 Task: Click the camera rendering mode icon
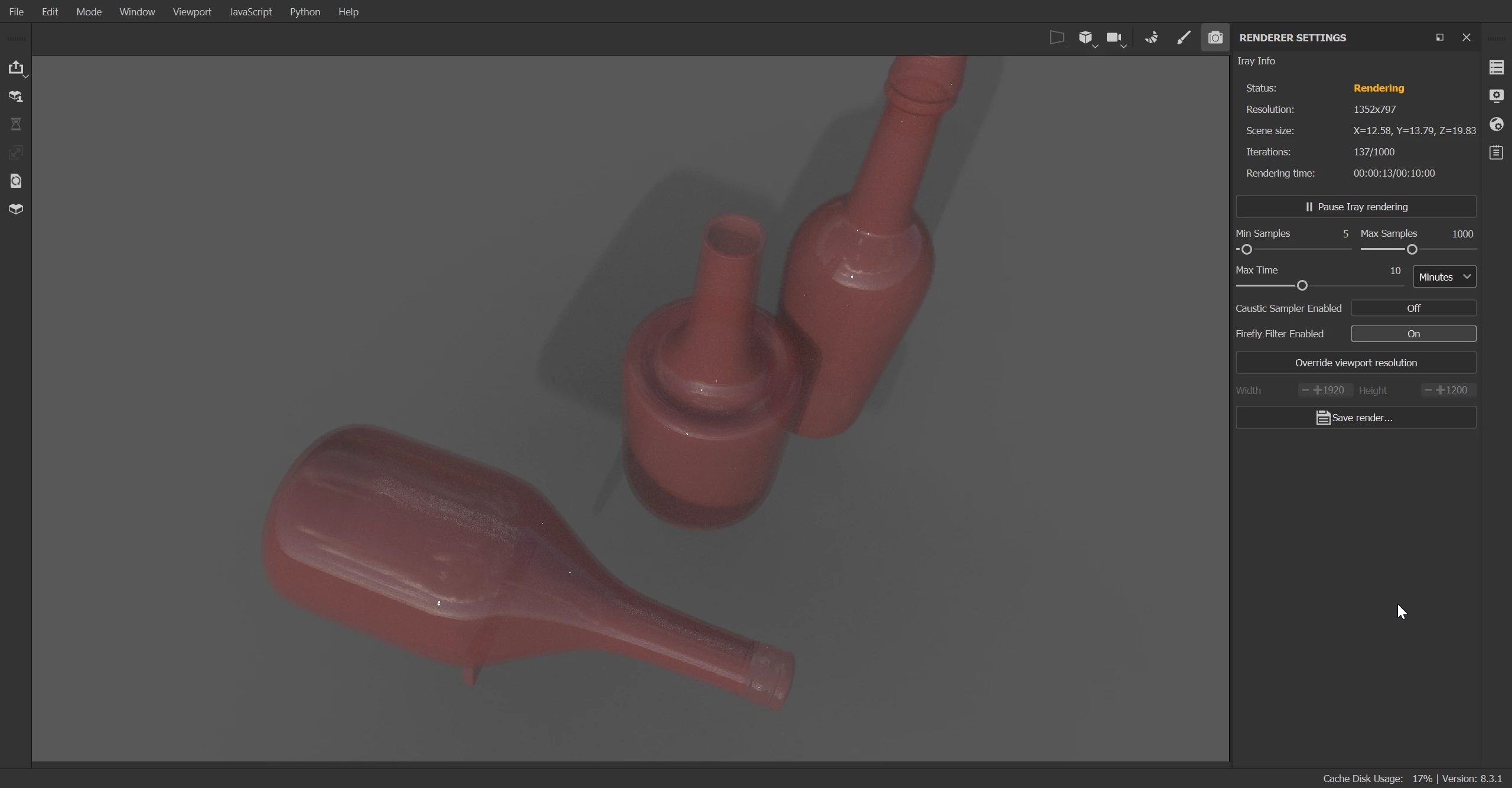coord(1215,38)
